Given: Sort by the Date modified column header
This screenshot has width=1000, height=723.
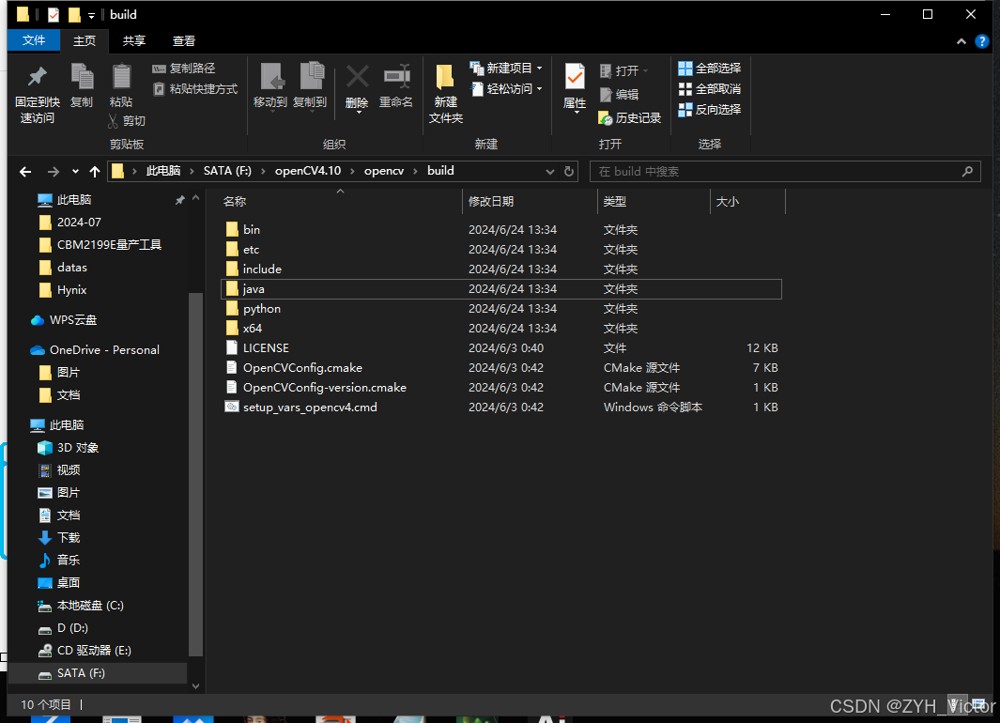Looking at the screenshot, I should coord(529,201).
